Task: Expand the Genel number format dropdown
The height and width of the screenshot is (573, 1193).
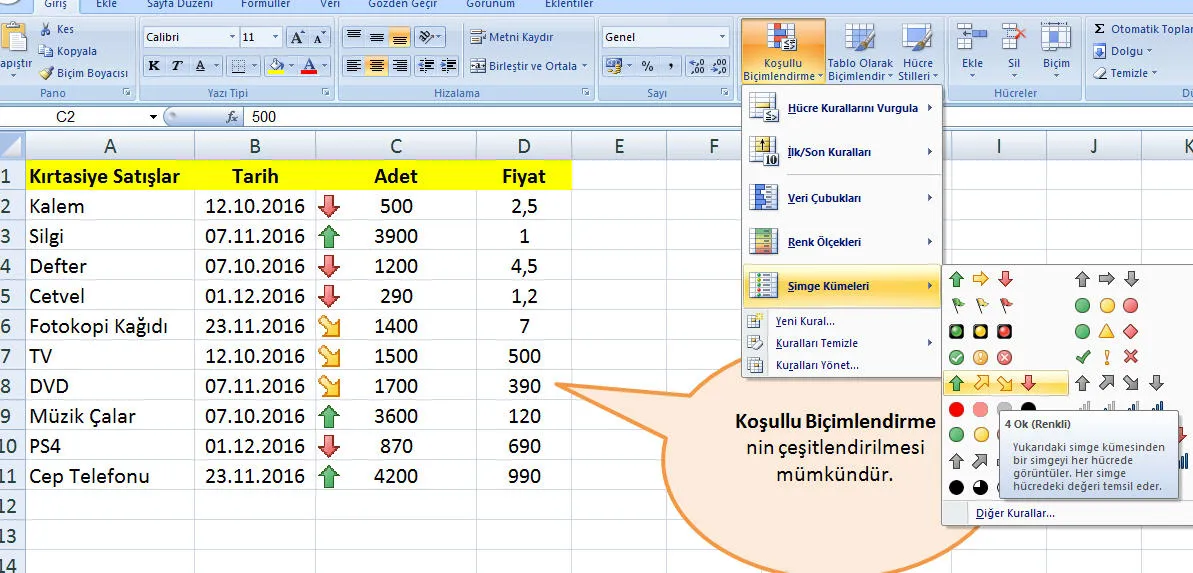Action: [722, 37]
